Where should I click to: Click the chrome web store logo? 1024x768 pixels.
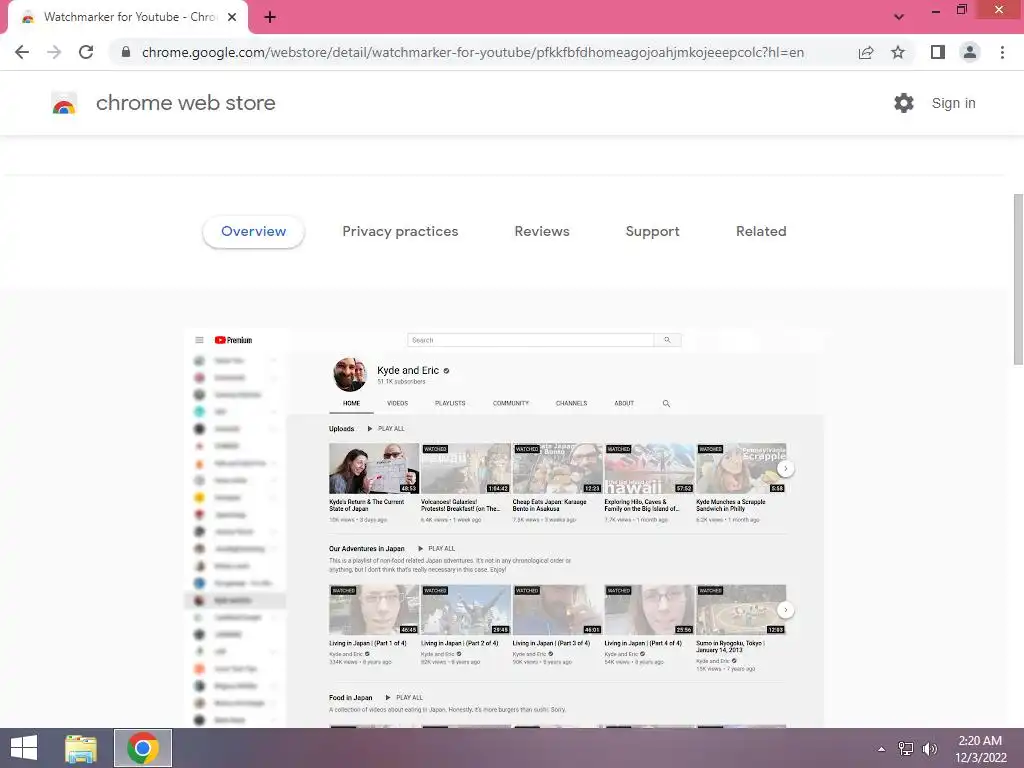tap(64, 103)
